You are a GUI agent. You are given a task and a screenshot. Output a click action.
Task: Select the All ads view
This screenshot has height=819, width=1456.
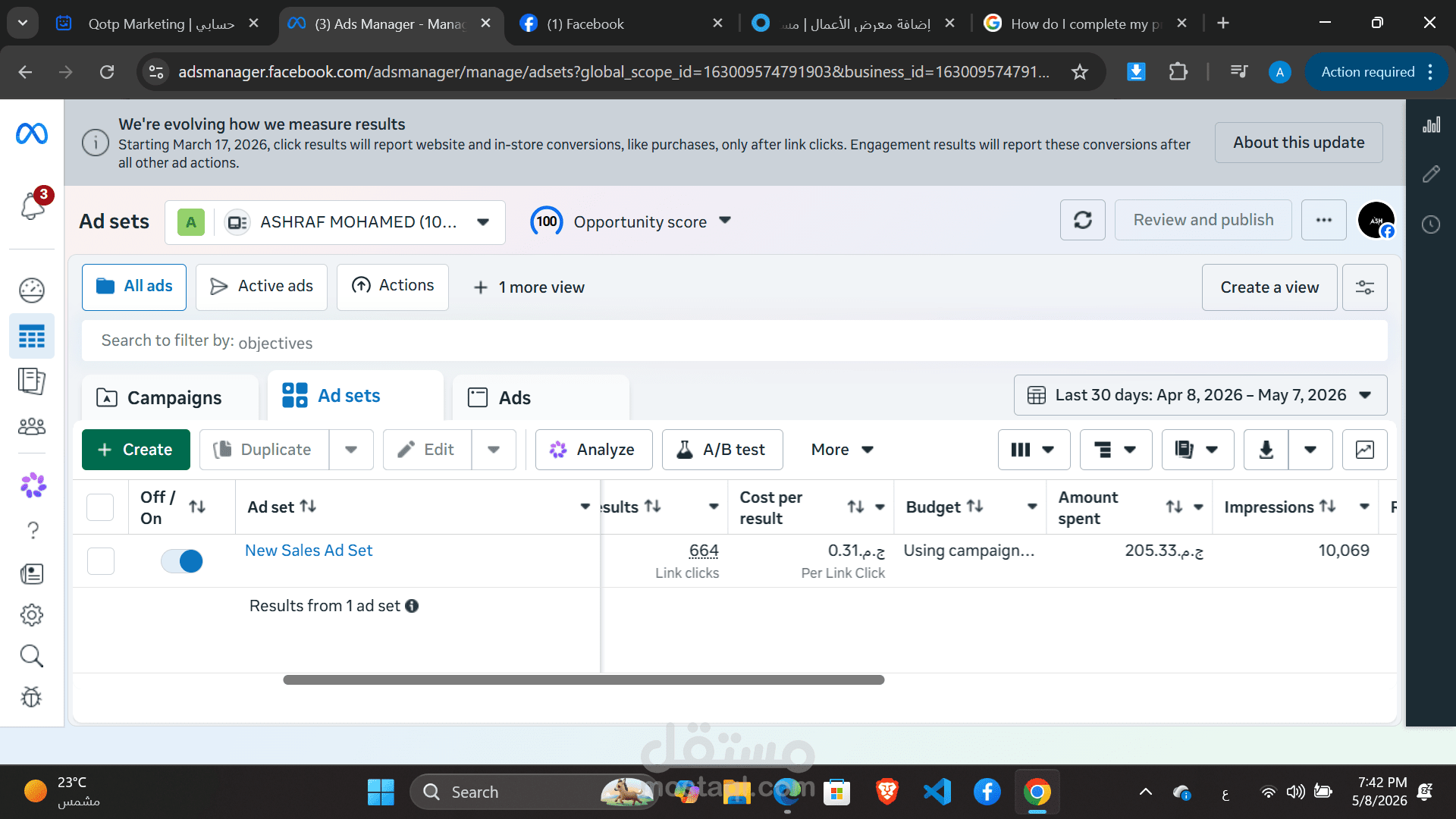134,287
